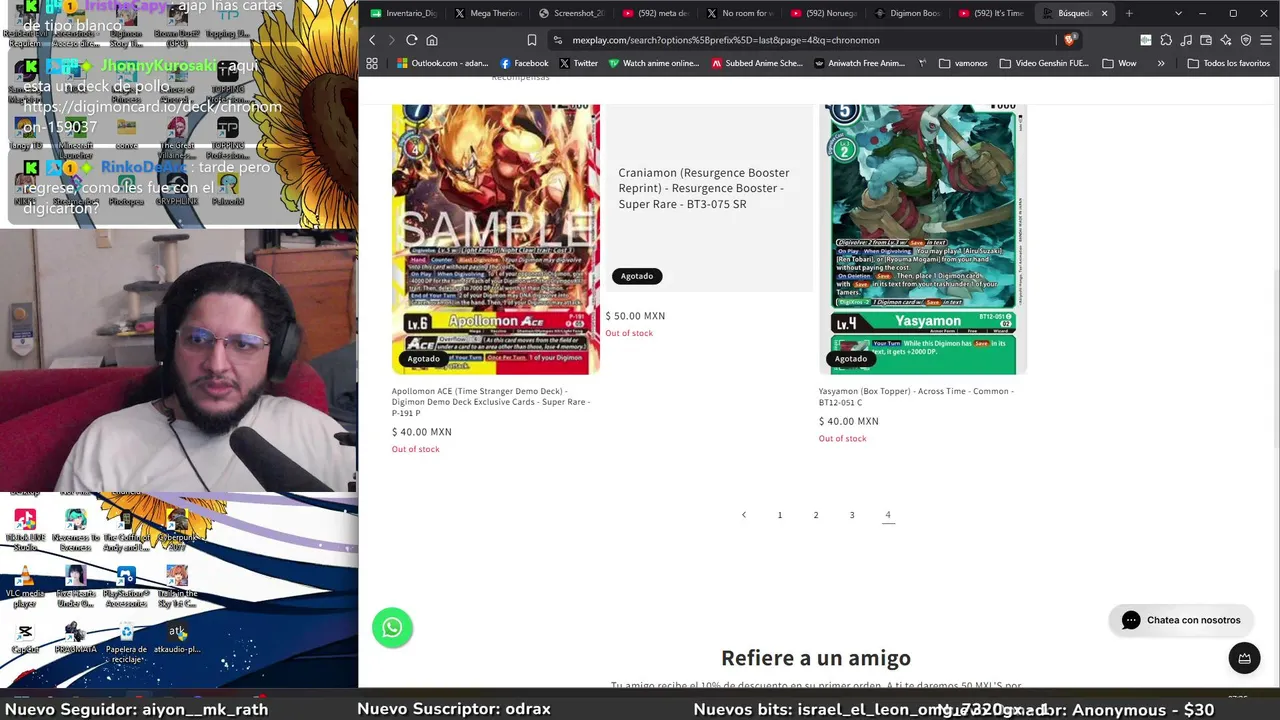Open the VPN shield icon in toolbar
Image resolution: width=1280 pixels, height=720 pixels.
1246,40
